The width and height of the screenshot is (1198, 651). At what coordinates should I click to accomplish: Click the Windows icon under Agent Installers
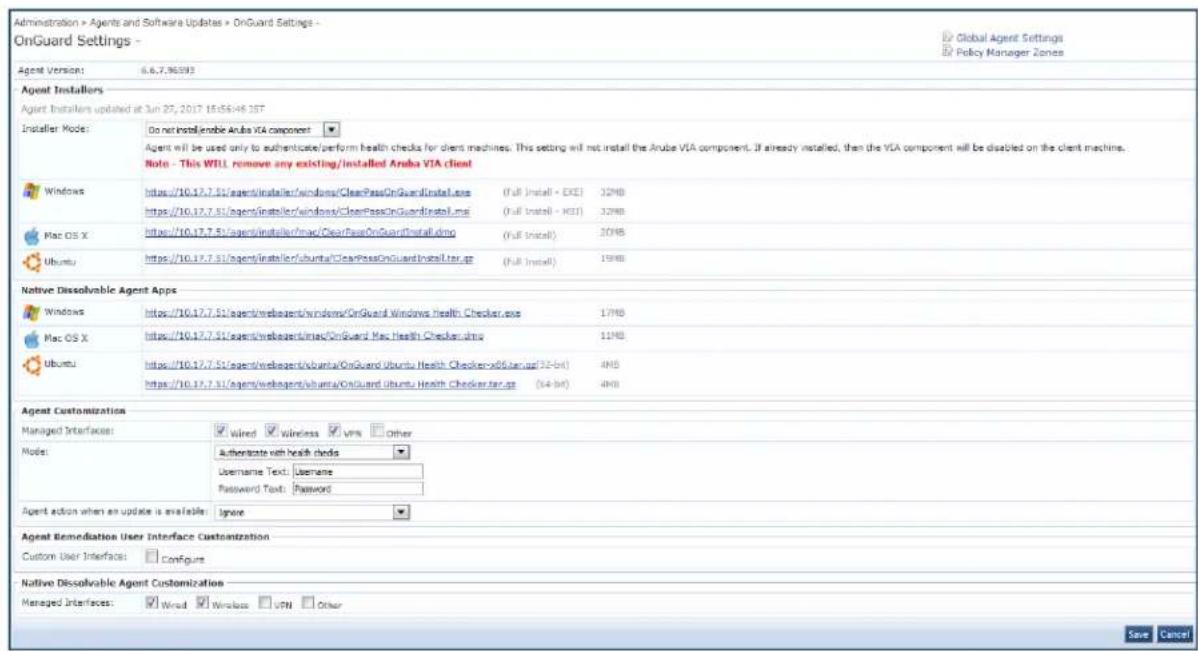[x=31, y=191]
